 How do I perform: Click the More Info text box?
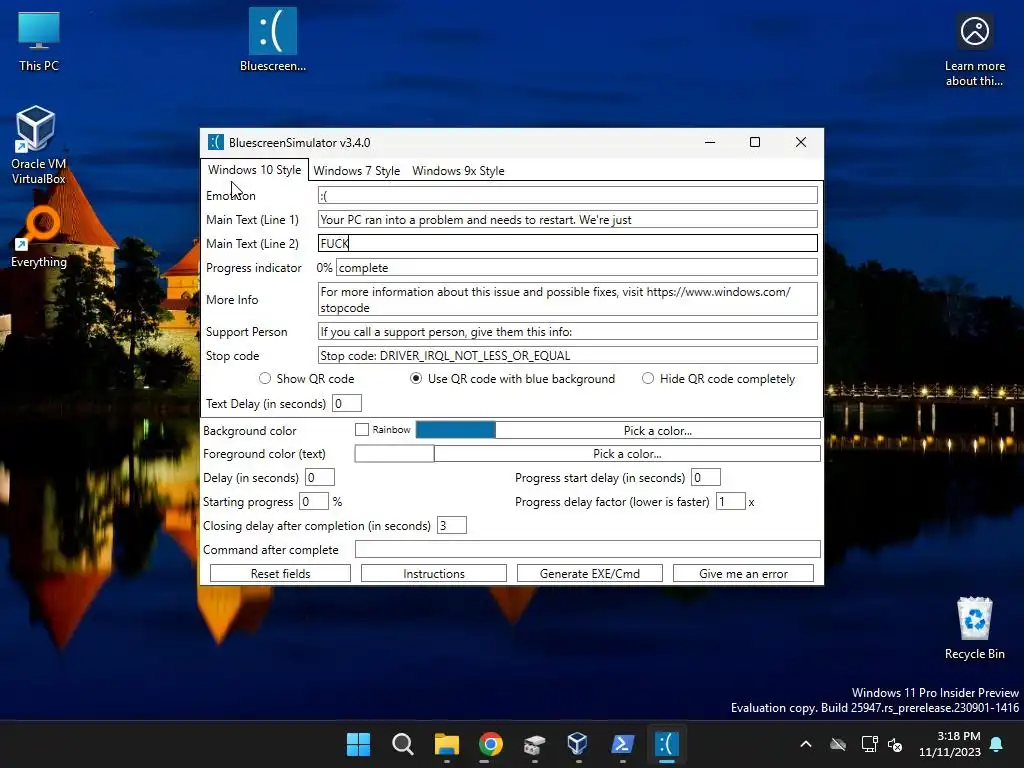point(568,299)
